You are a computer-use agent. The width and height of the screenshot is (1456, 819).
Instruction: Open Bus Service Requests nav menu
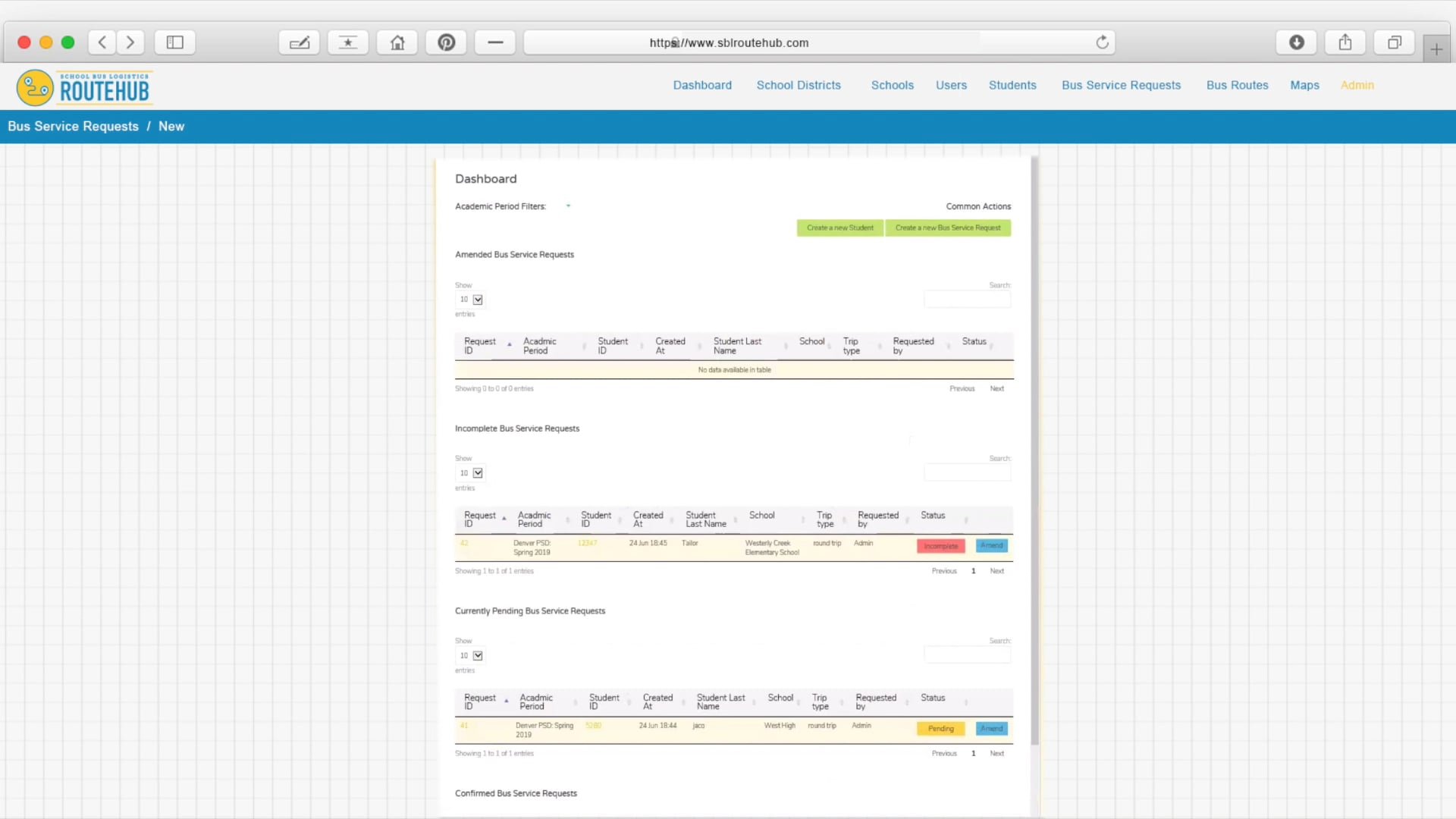tap(1121, 85)
